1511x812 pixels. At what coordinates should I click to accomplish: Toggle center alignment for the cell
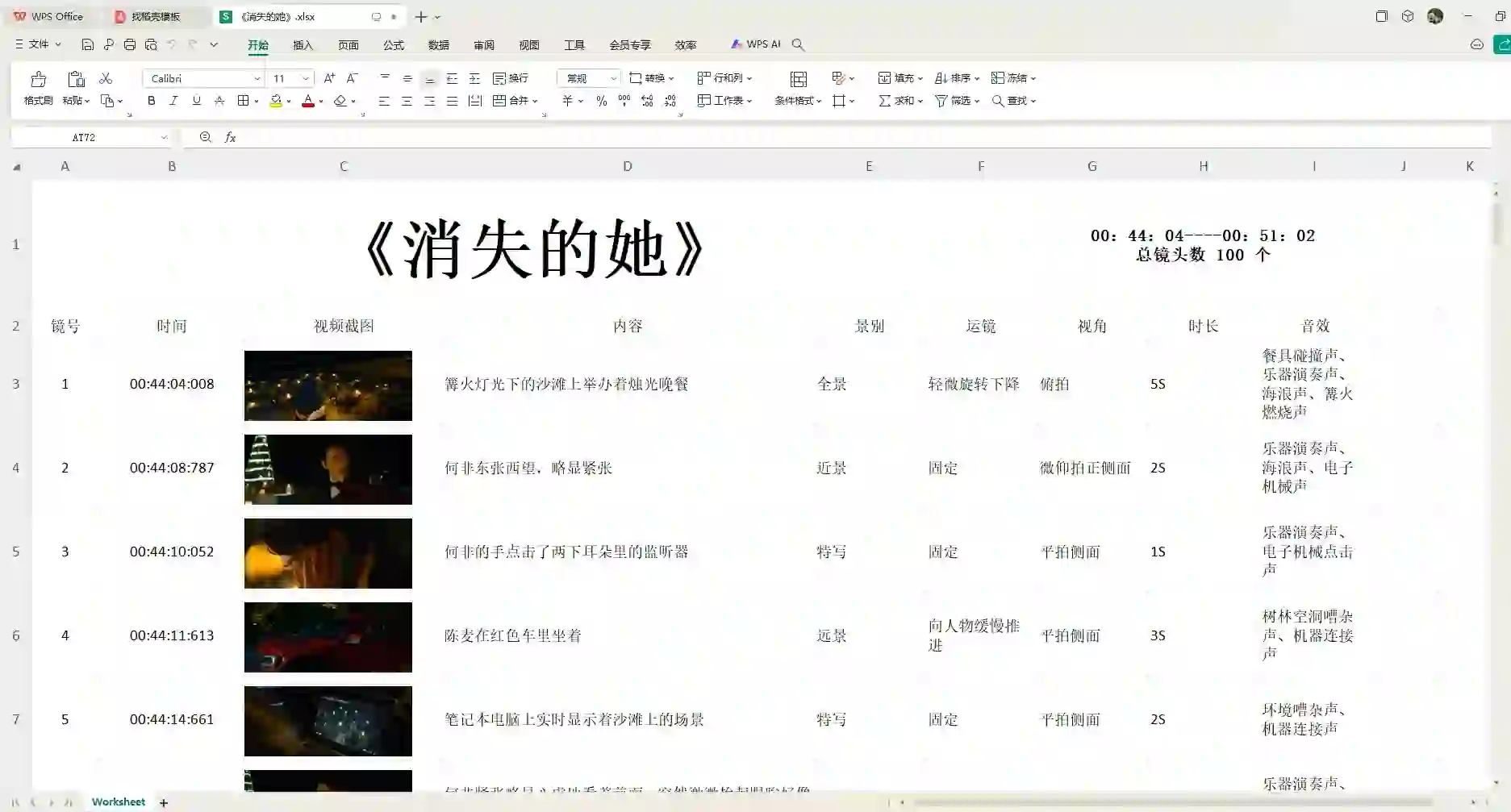[407, 101]
